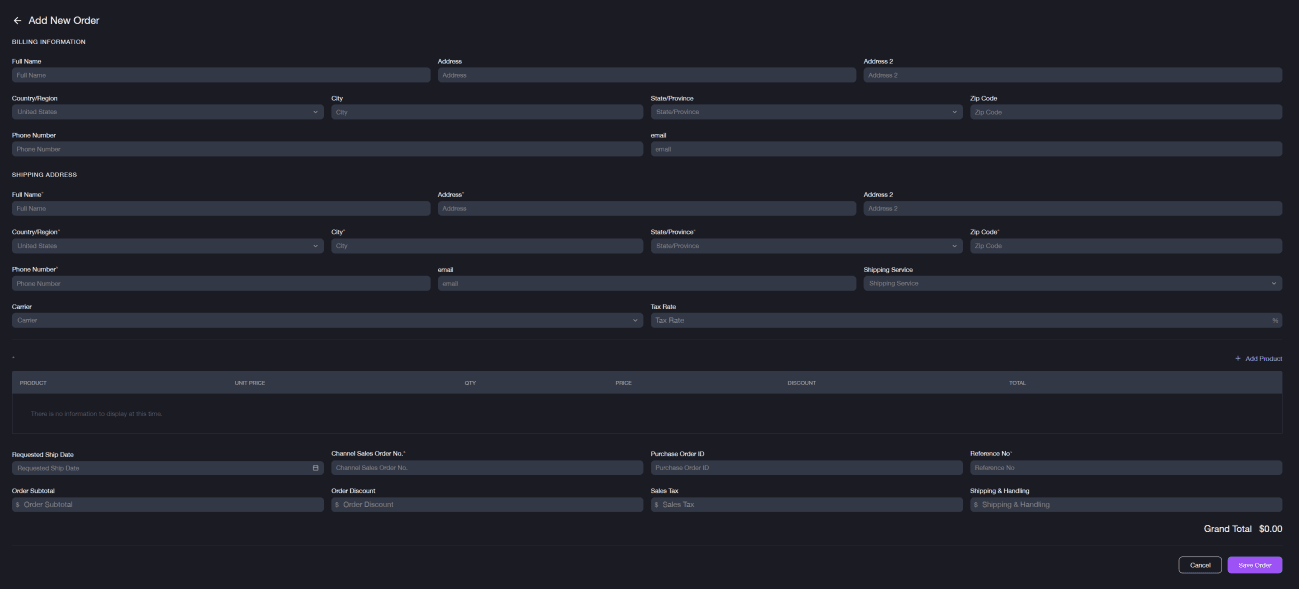Click the Grand Total amount
The image size is (1299, 589).
[x=1269, y=529]
